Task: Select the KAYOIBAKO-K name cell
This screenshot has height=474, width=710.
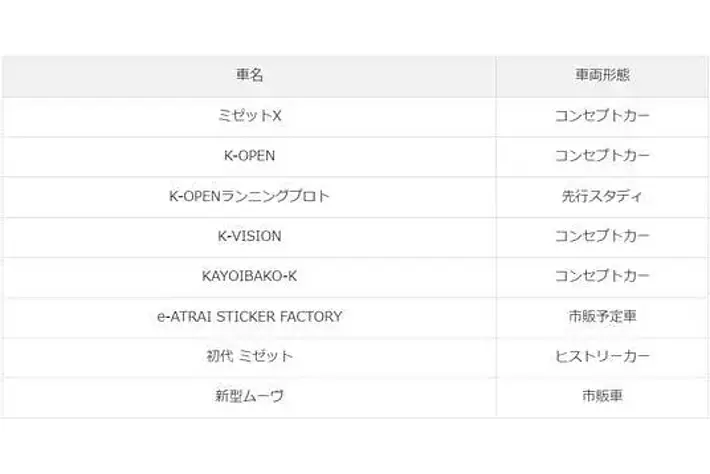Action: coord(249,276)
